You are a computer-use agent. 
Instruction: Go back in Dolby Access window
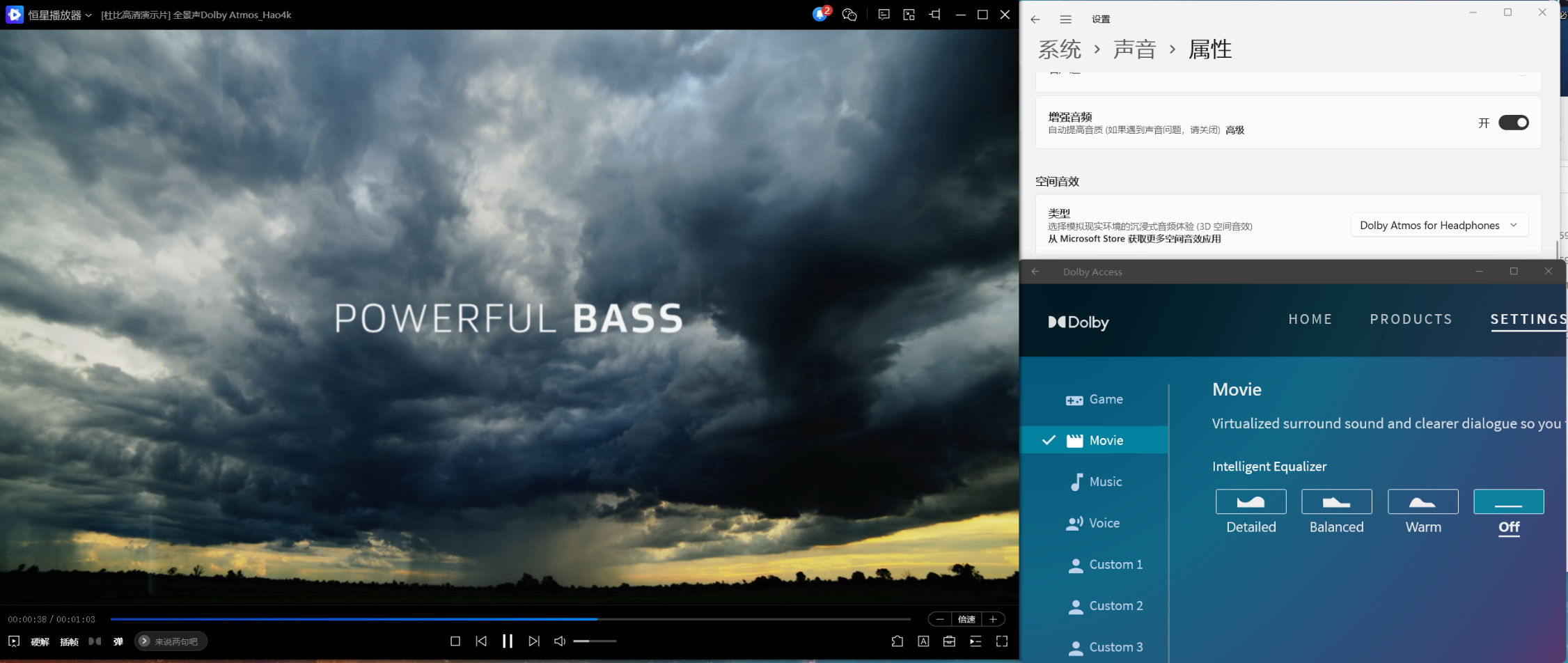[x=1035, y=272]
